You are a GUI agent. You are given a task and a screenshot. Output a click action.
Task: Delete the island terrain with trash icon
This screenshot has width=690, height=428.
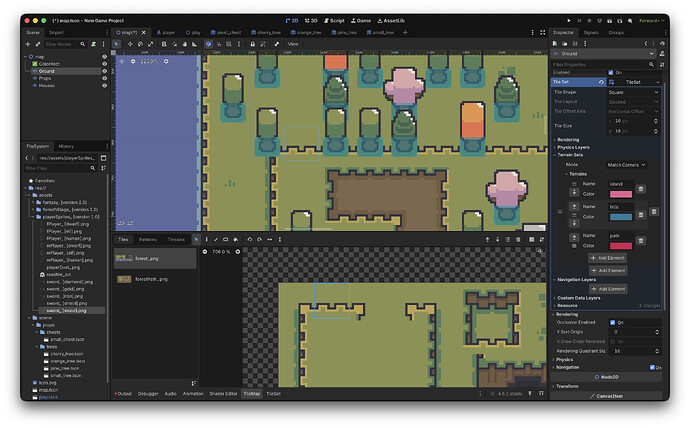tap(640, 188)
